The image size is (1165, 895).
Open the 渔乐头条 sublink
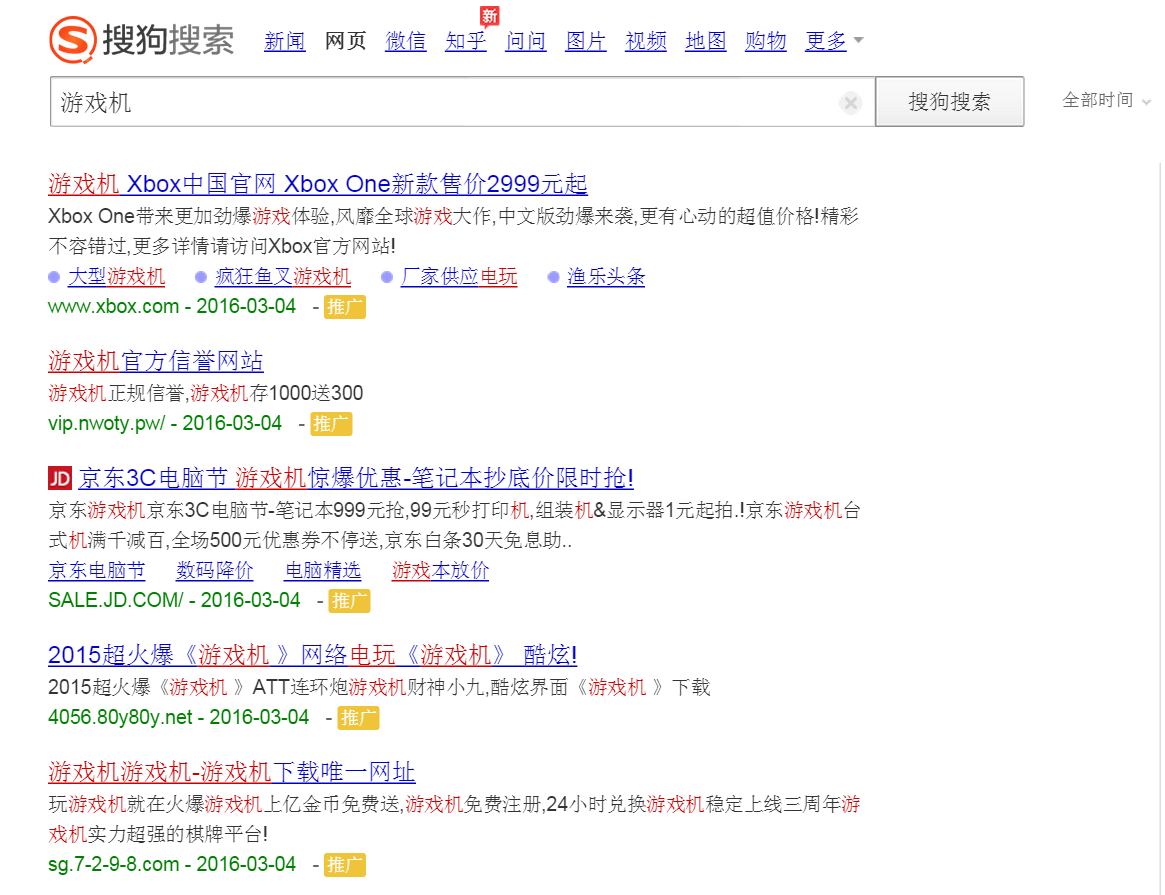click(x=606, y=277)
